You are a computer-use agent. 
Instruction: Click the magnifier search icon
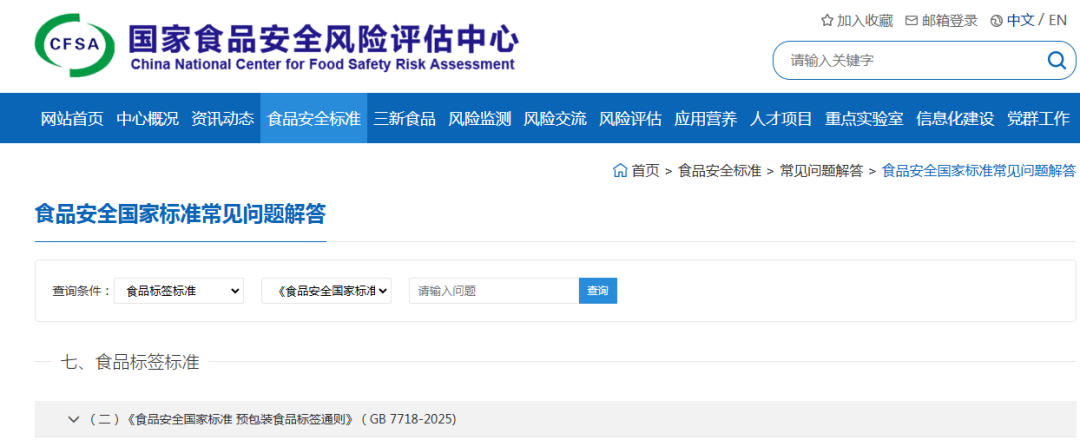coord(1057,61)
